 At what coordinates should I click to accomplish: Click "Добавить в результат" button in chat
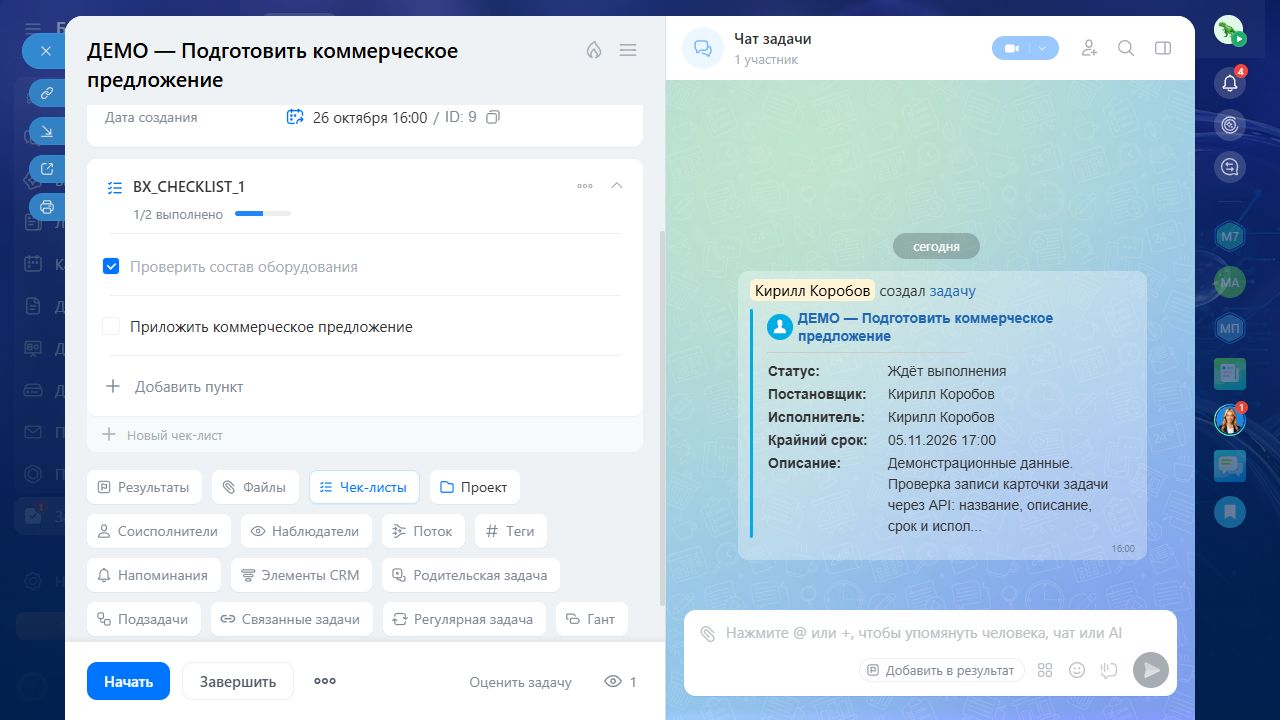(x=942, y=670)
